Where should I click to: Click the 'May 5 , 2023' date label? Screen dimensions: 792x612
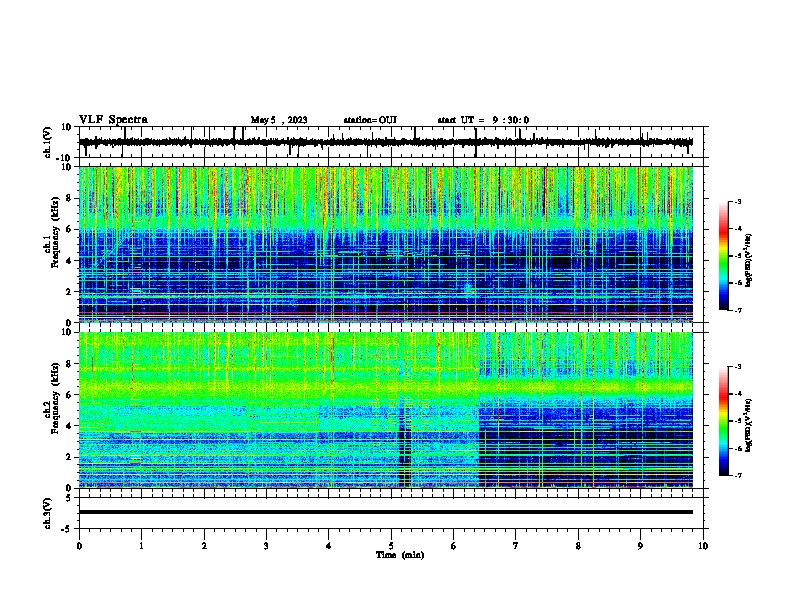(x=279, y=120)
